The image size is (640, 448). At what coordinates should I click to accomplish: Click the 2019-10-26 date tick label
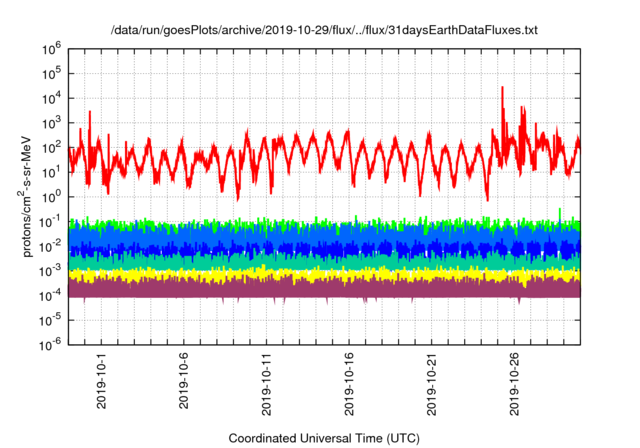514,385
